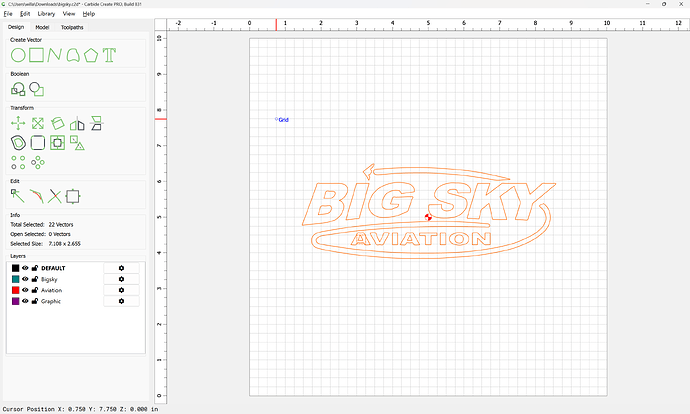Open the Align vectors tool
This screenshot has width=690, height=414.
coord(96,123)
